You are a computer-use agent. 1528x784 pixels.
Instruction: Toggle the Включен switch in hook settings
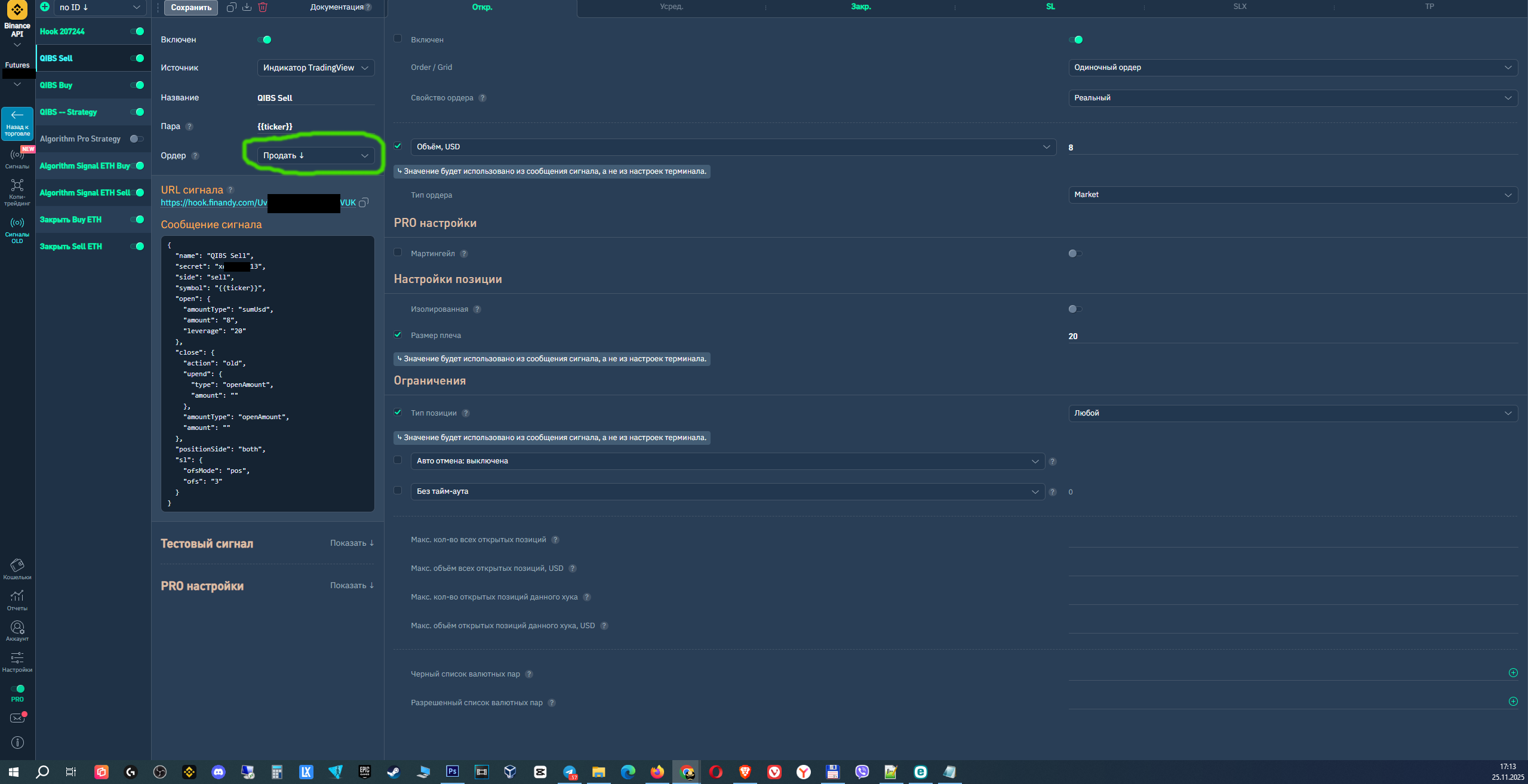[x=265, y=39]
